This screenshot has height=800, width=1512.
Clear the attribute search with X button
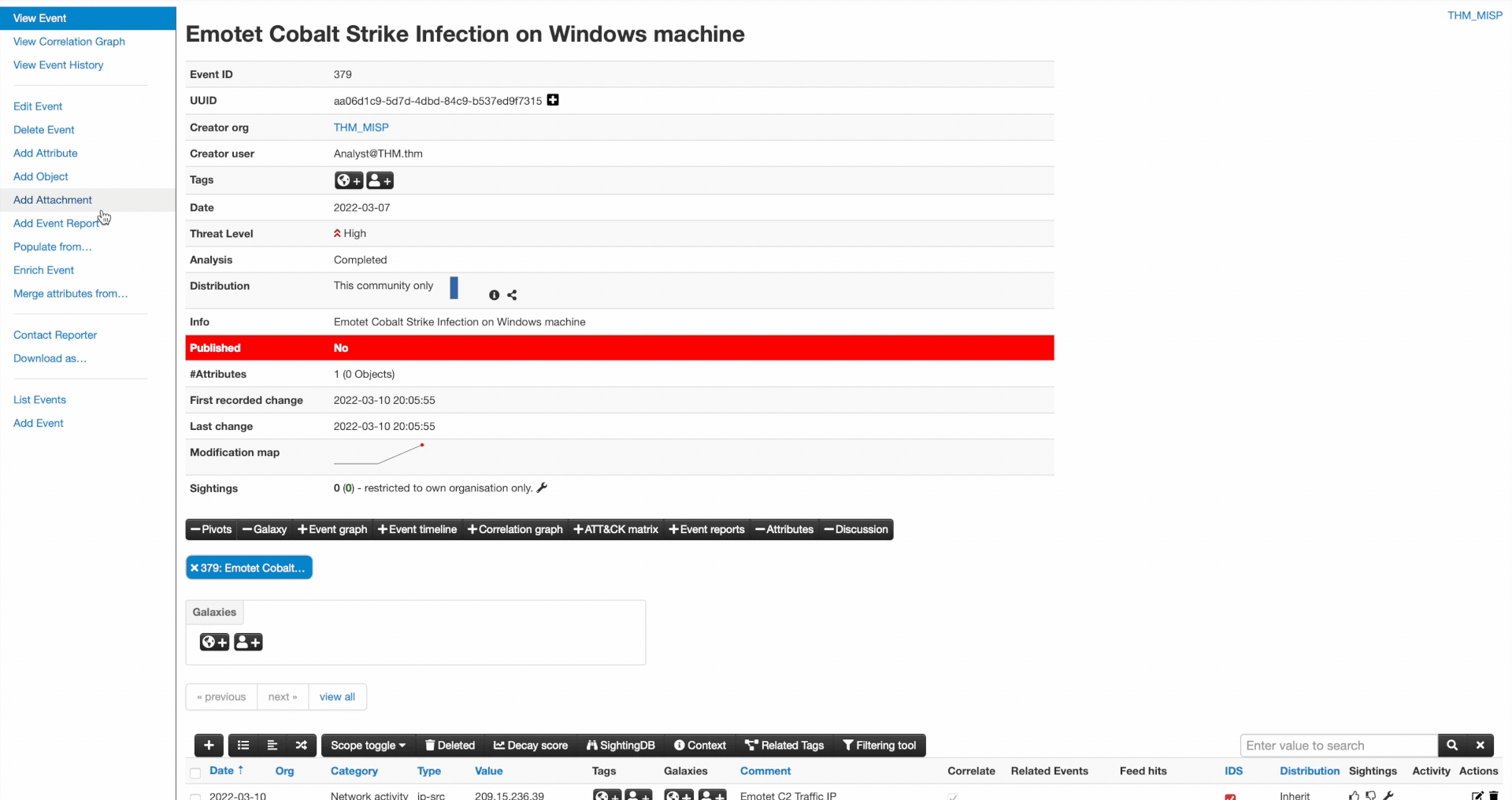(x=1480, y=745)
